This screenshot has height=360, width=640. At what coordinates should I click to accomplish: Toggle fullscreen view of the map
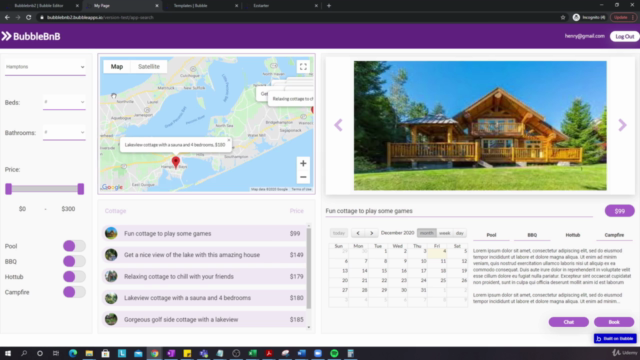[303, 67]
